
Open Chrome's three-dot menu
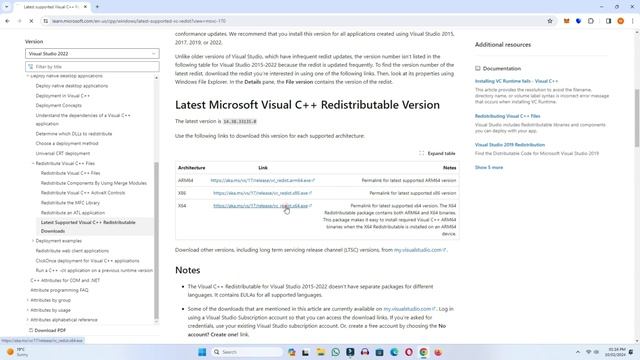[x=633, y=21]
